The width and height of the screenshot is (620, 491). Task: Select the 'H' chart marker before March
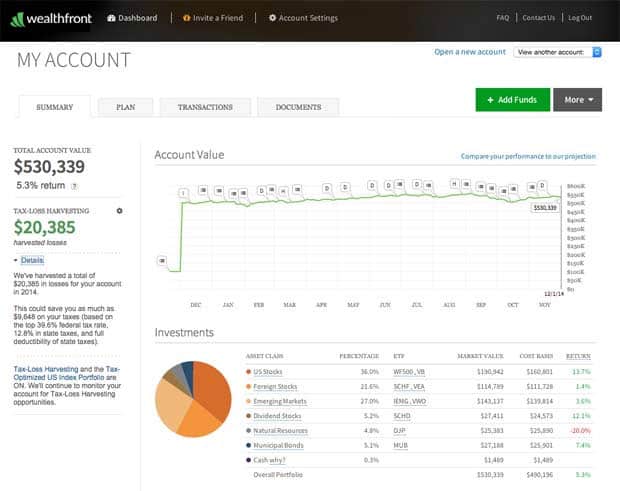[283, 191]
